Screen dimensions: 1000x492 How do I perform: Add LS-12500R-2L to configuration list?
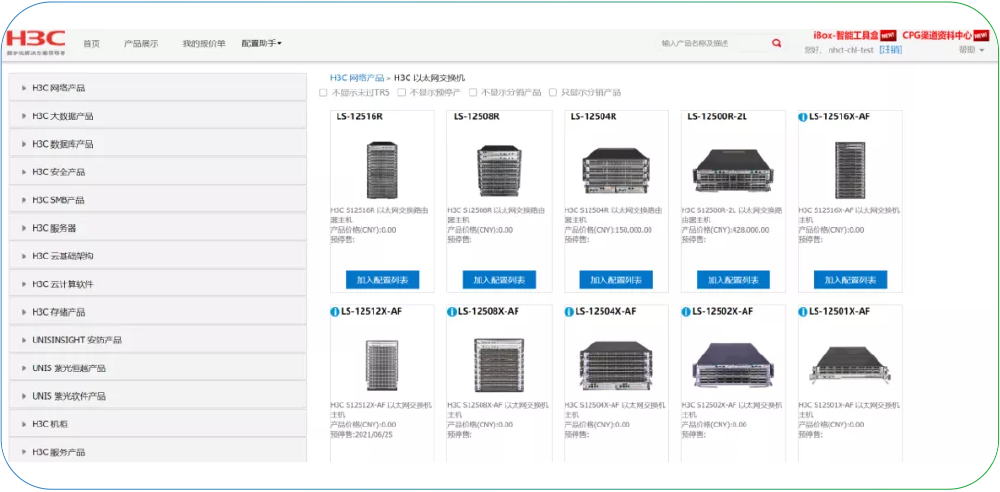click(733, 280)
